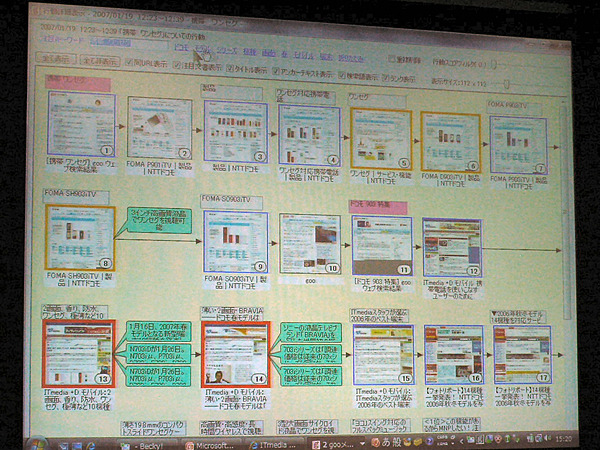
Task: Click the pink ドコモ 903 特集 search label
Action: point(377,206)
